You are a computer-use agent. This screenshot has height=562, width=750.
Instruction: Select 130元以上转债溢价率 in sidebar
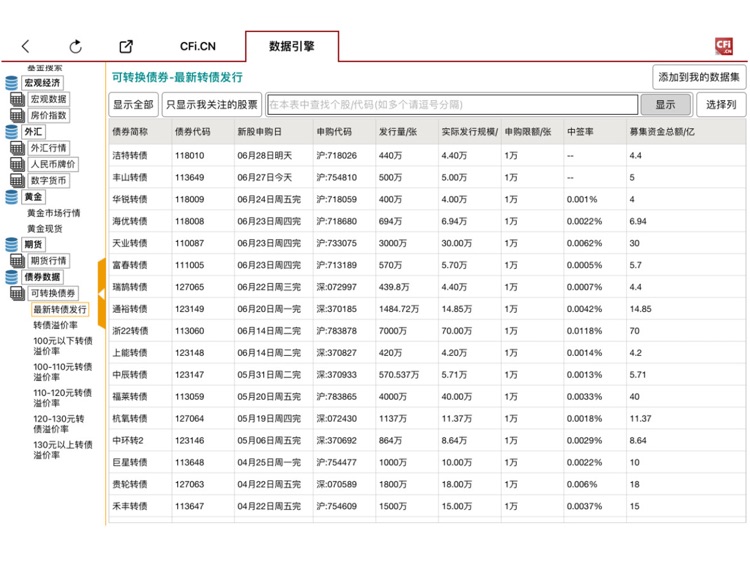pyautogui.click(x=63, y=450)
